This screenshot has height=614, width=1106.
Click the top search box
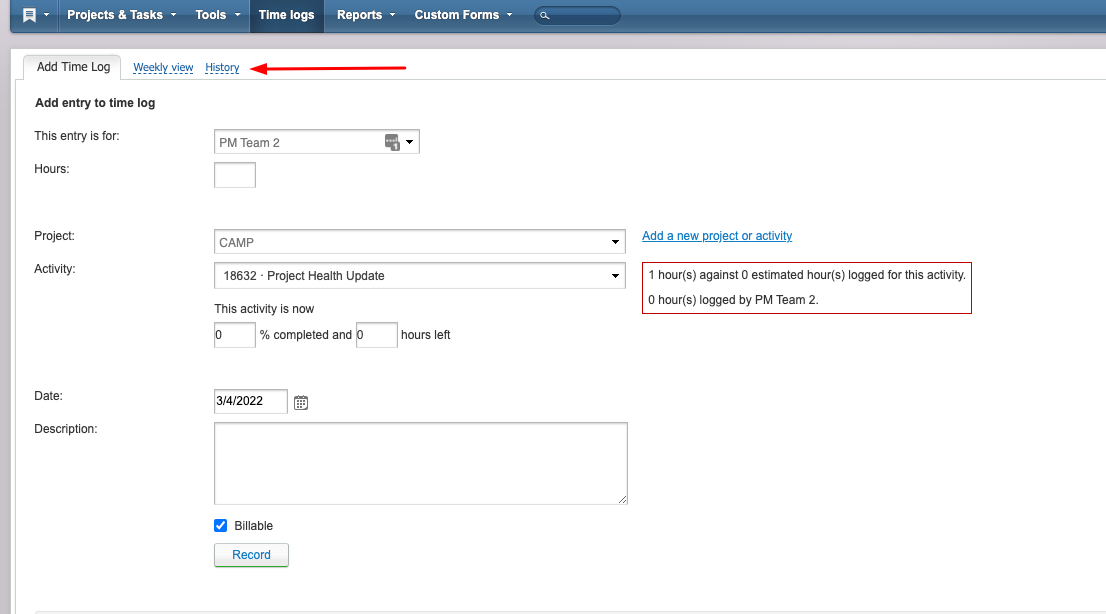tap(578, 15)
